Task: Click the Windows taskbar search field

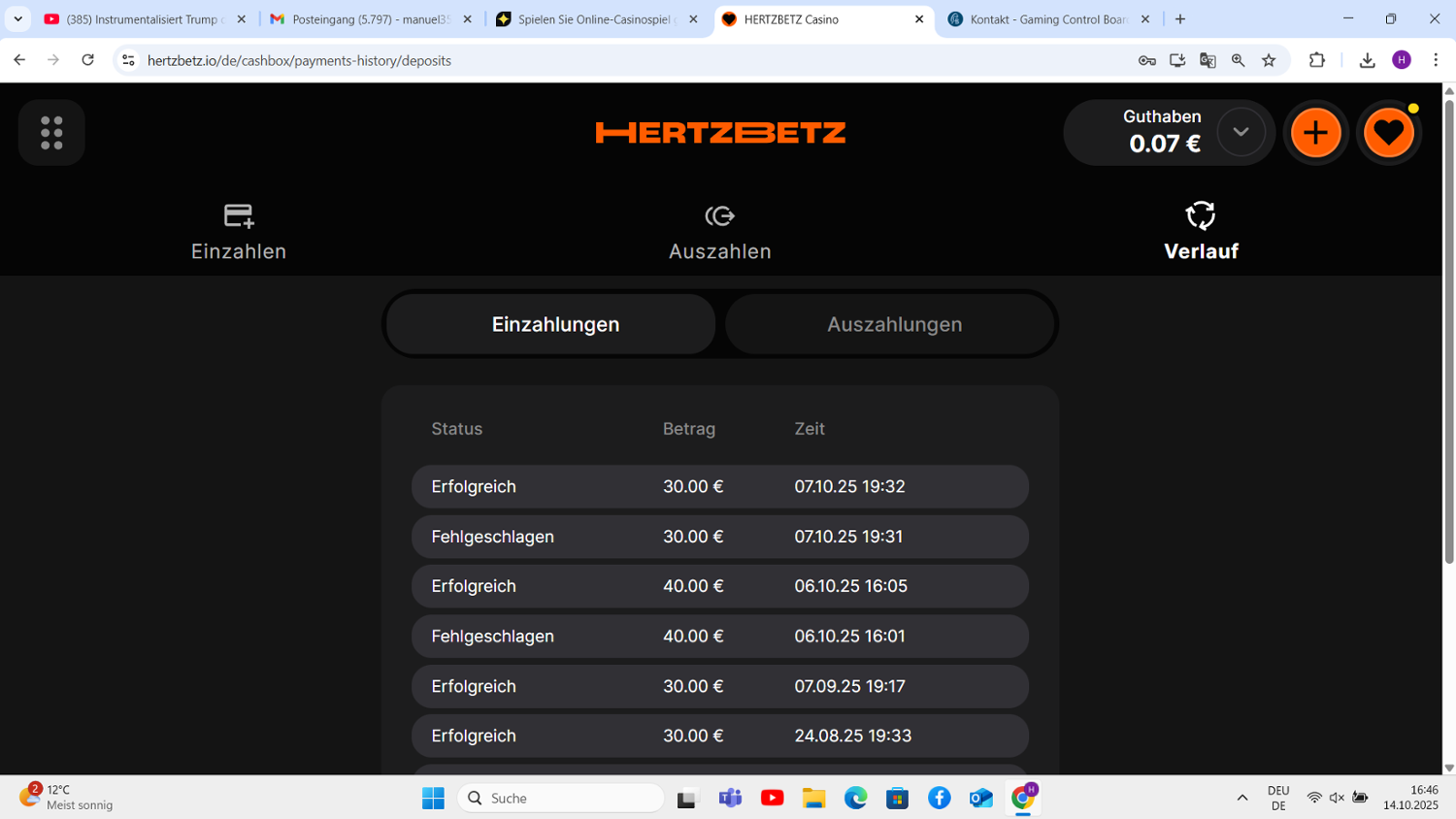Action: point(561,798)
